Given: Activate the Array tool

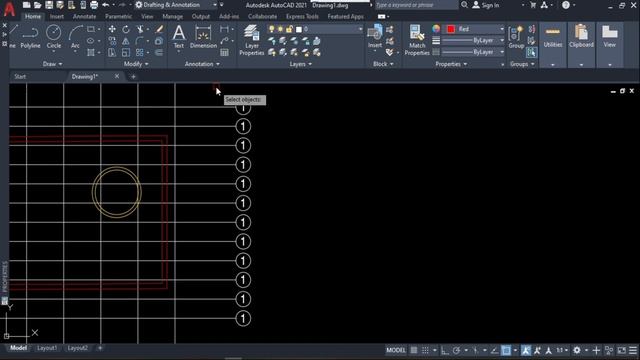Looking at the screenshot, I should 140,52.
